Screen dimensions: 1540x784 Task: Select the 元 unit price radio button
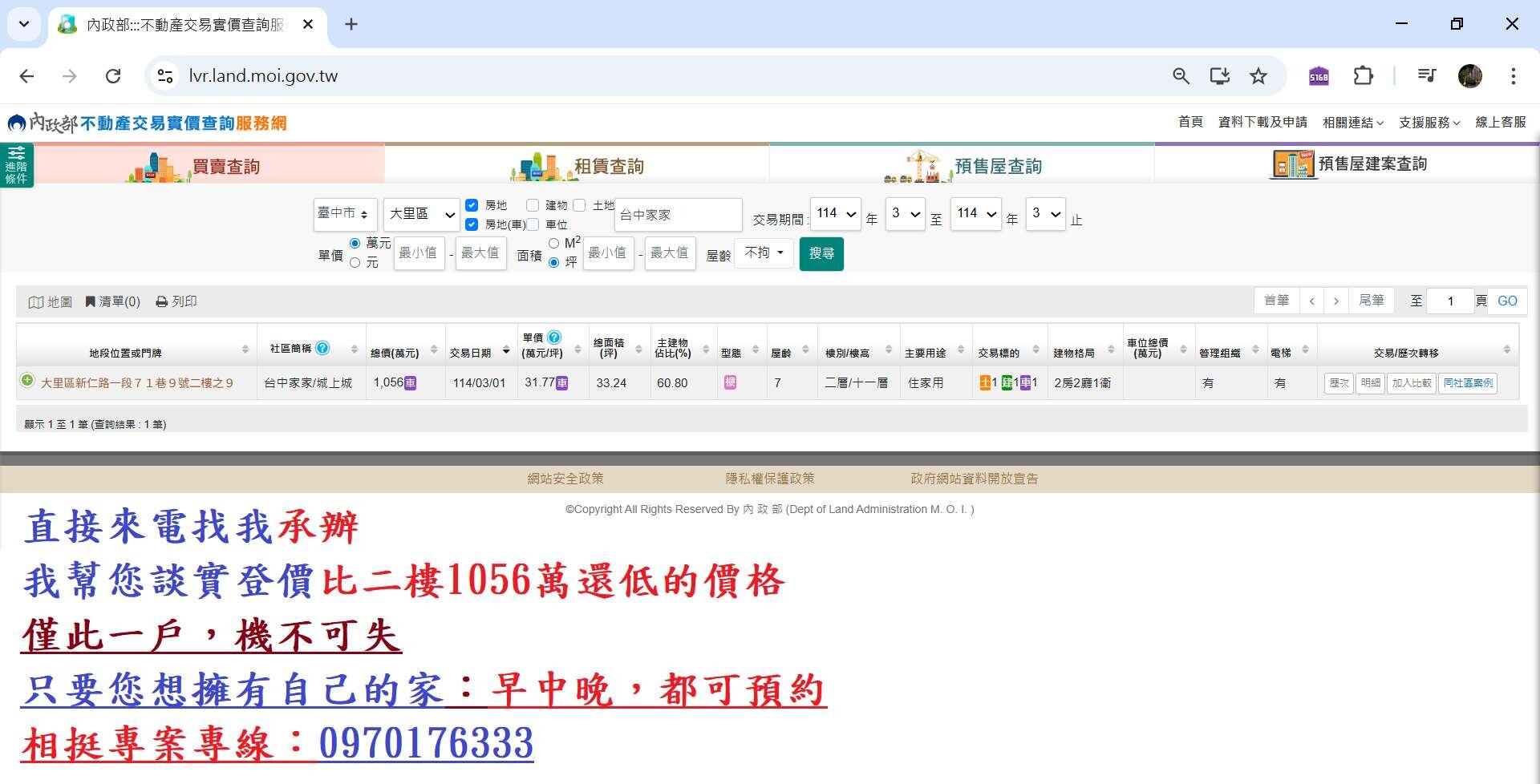[355, 263]
